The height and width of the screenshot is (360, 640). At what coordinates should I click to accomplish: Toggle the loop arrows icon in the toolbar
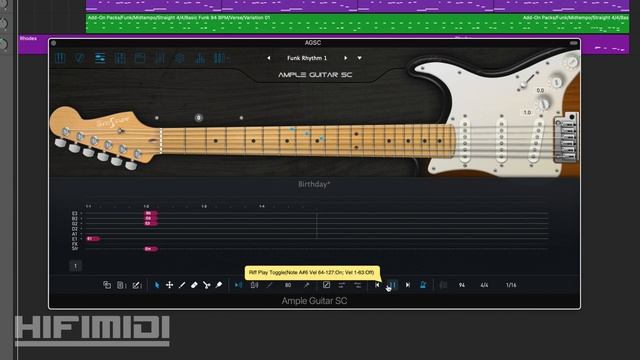click(342, 285)
